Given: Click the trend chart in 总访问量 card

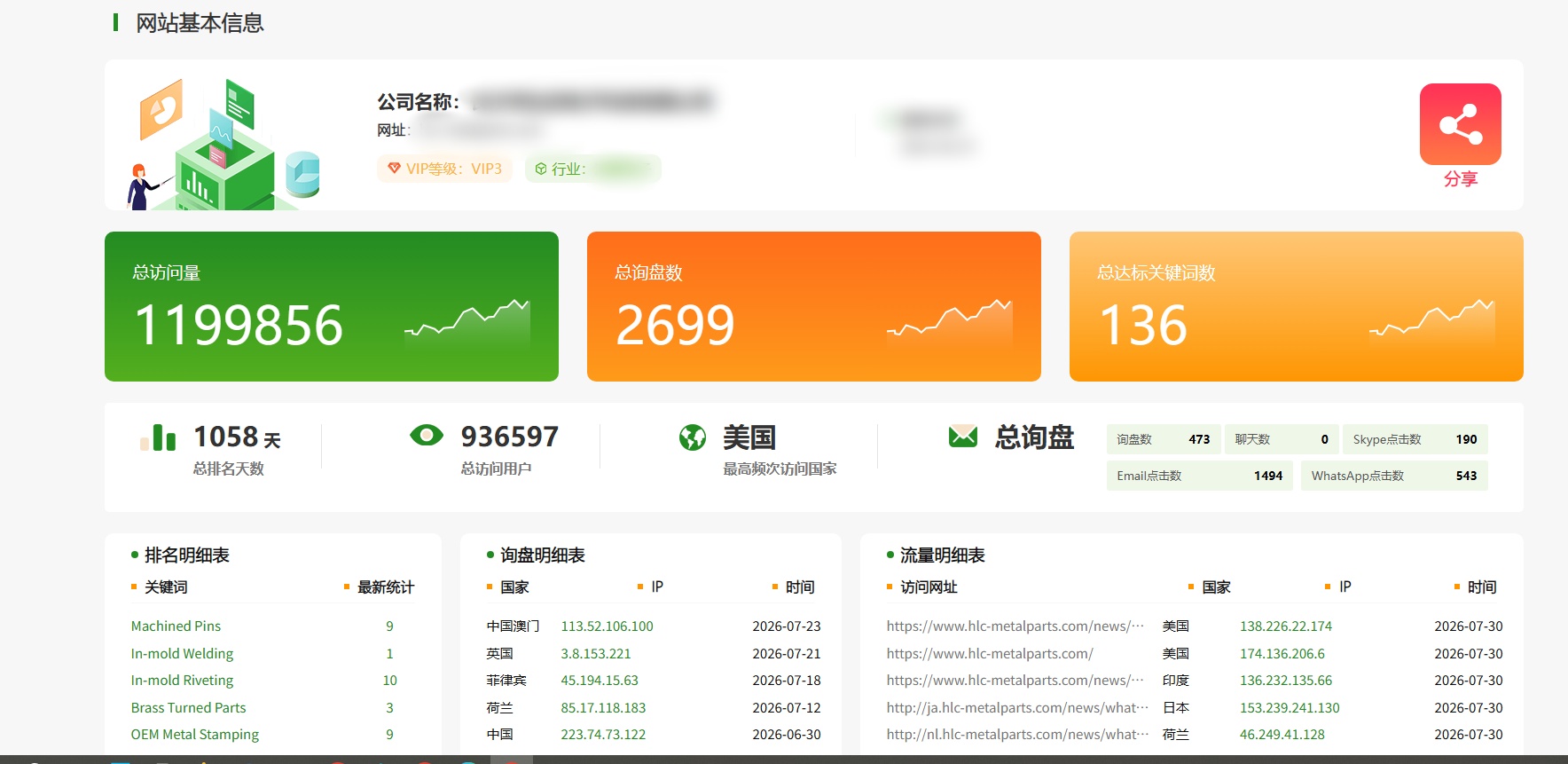Looking at the screenshot, I should coord(467,323).
